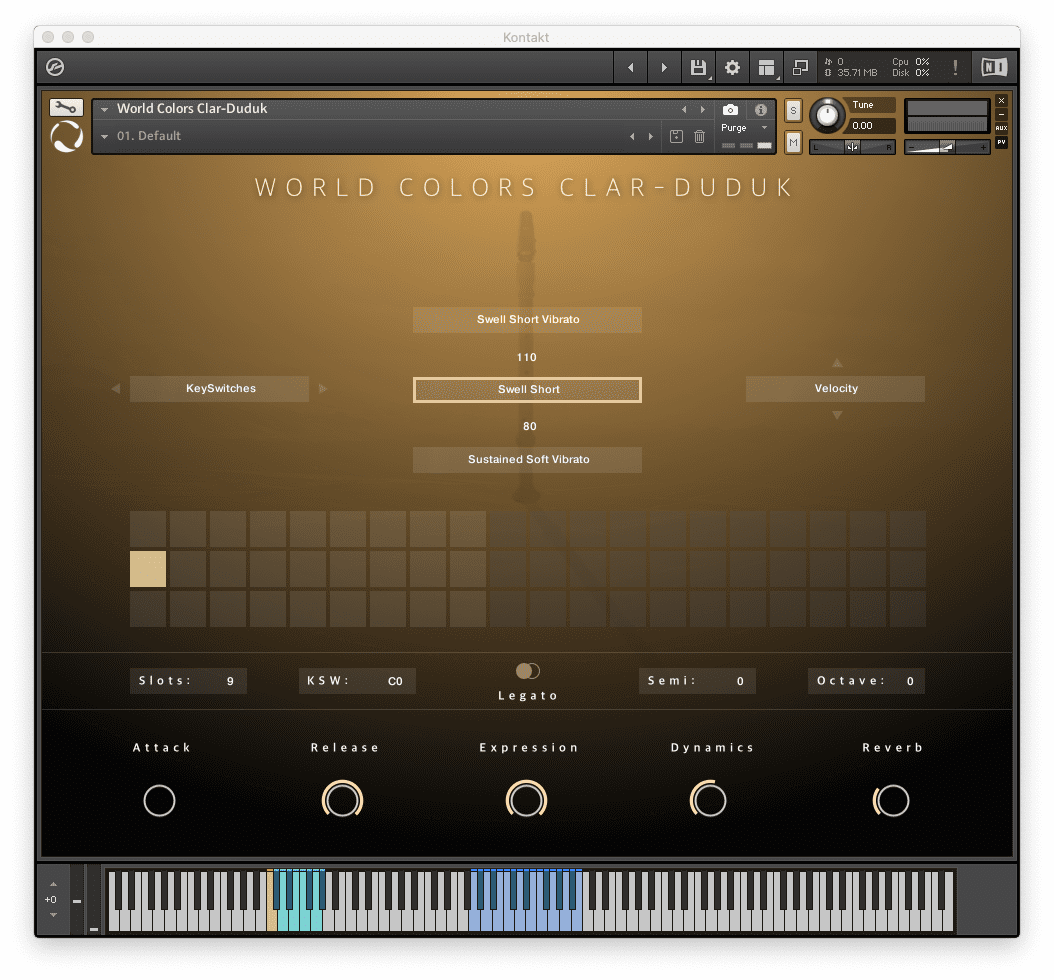Remove the instrument with the X button
This screenshot has height=980, width=1054.
coord(1002,101)
